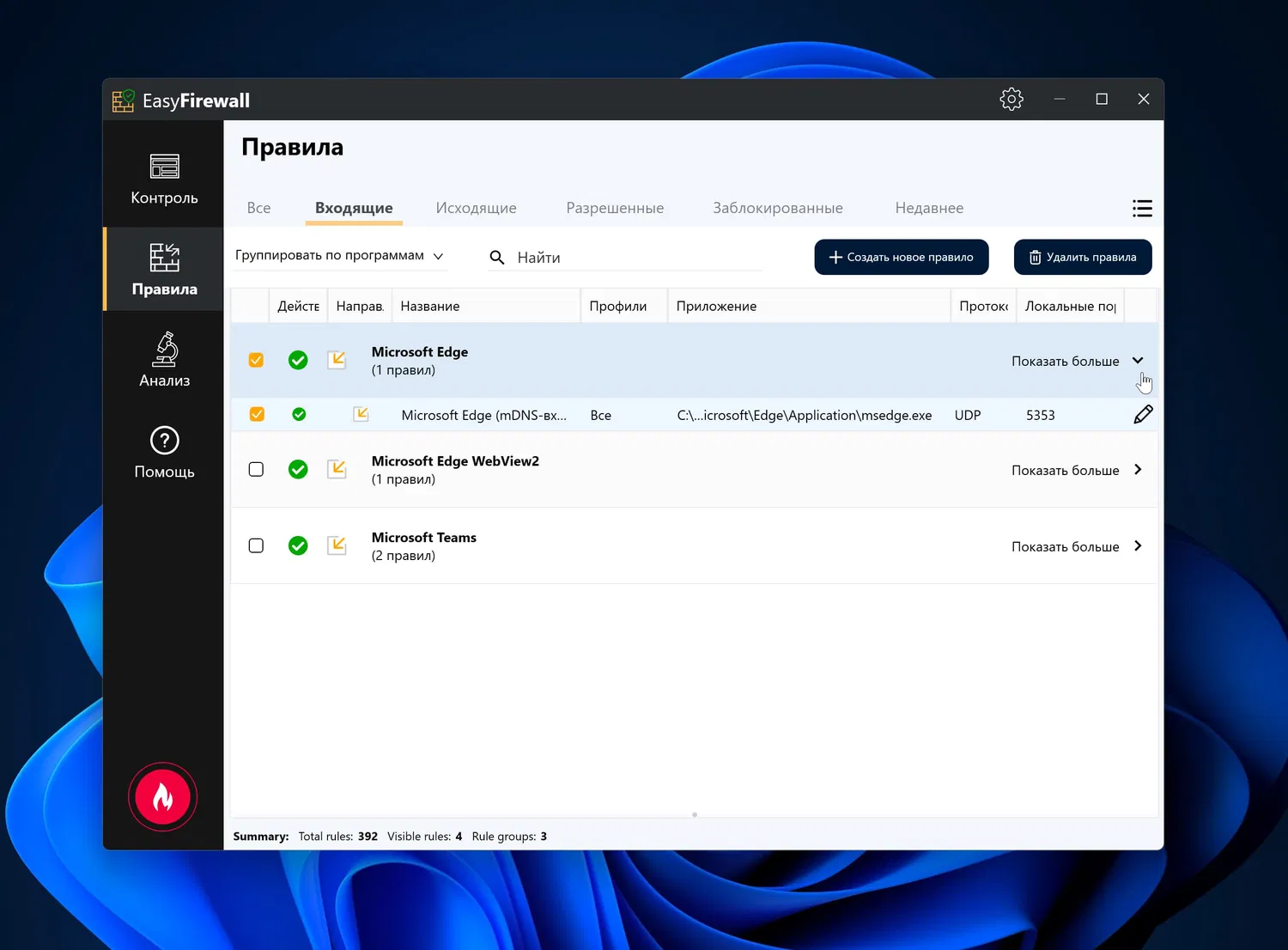
Task: Click Показать больше for Edge WebView2
Action: click(1065, 470)
